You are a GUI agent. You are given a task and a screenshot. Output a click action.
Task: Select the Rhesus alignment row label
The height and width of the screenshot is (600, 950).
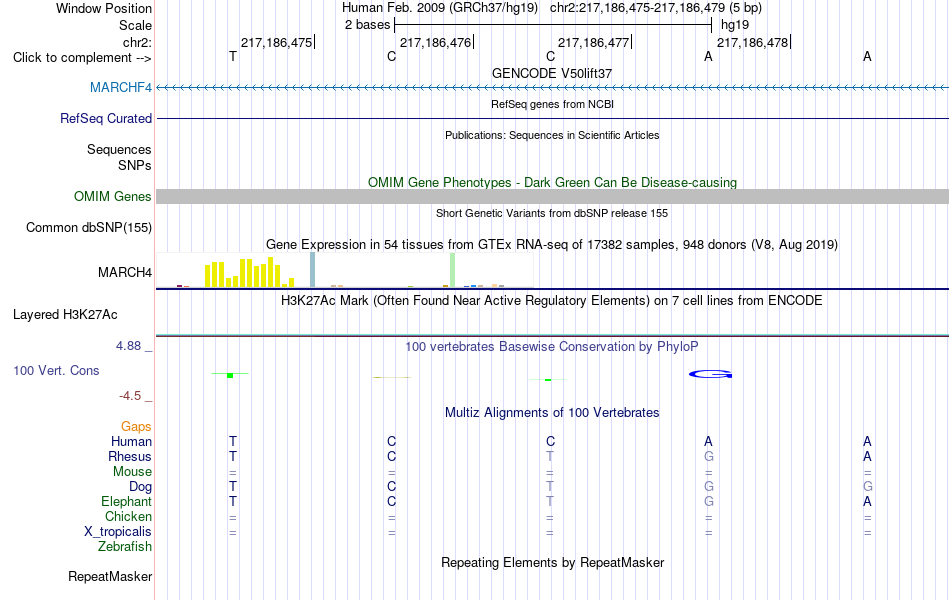pyautogui.click(x=130, y=456)
